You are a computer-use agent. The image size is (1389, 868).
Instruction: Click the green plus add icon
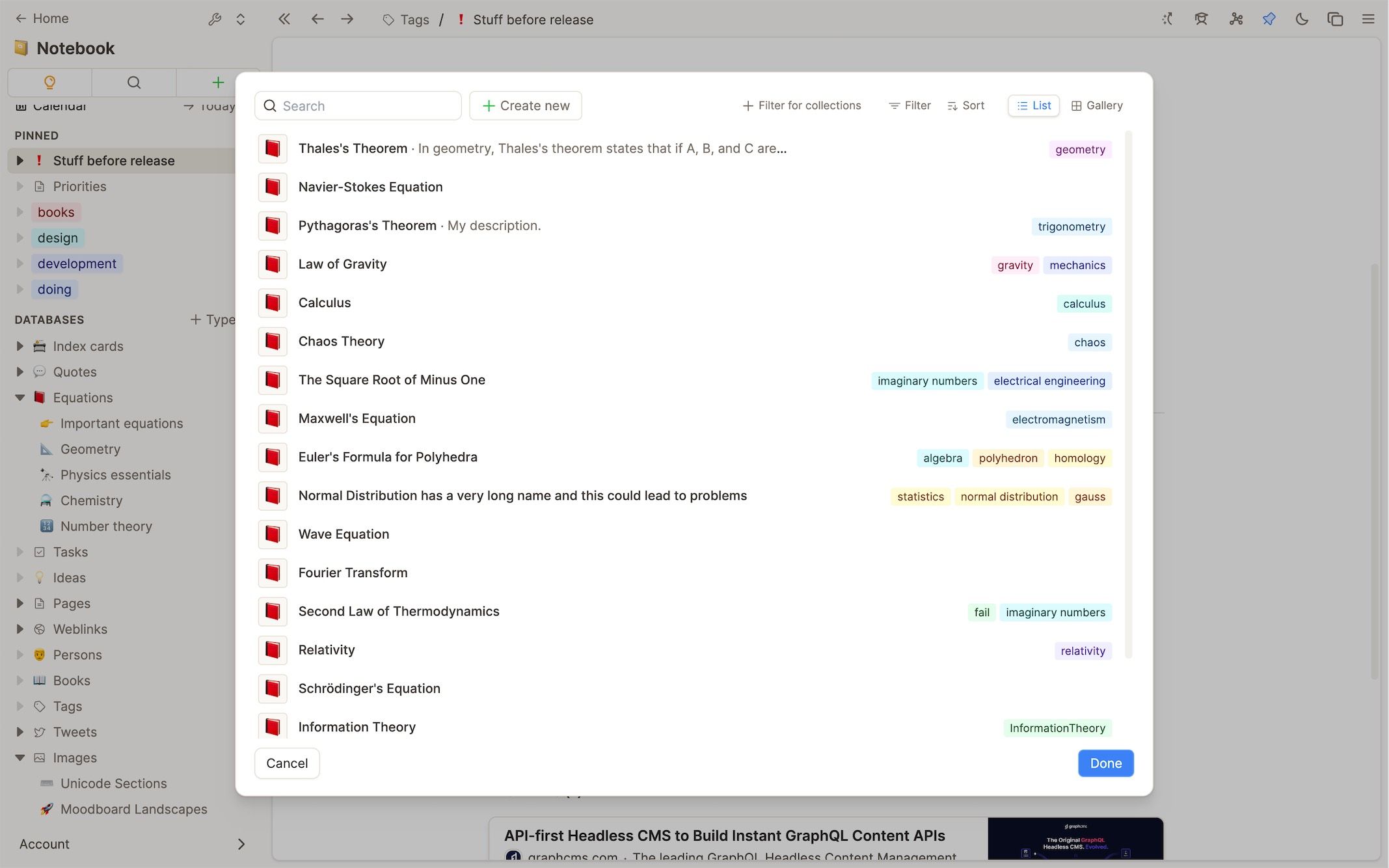[218, 83]
